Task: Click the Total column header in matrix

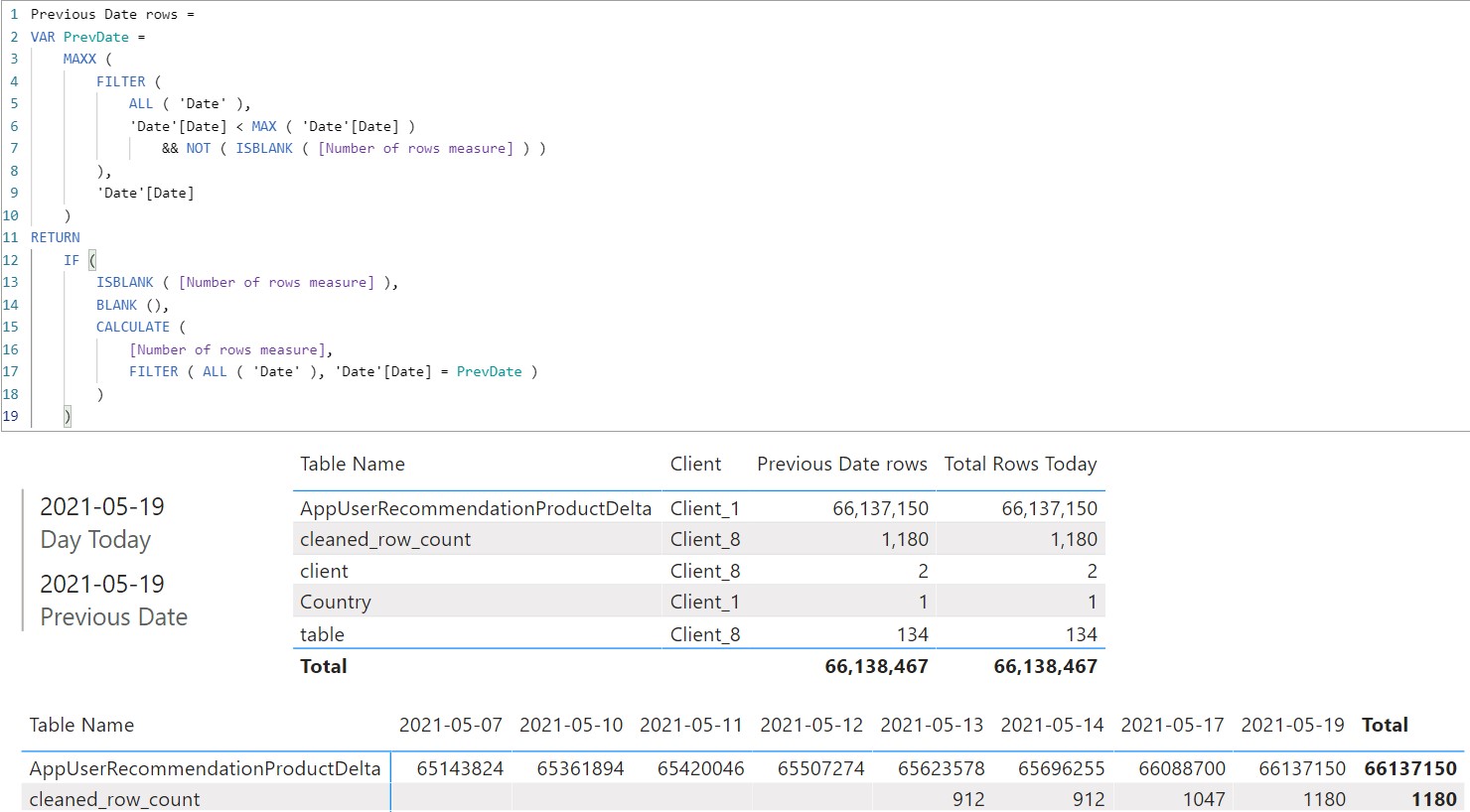Action: pos(1385,725)
